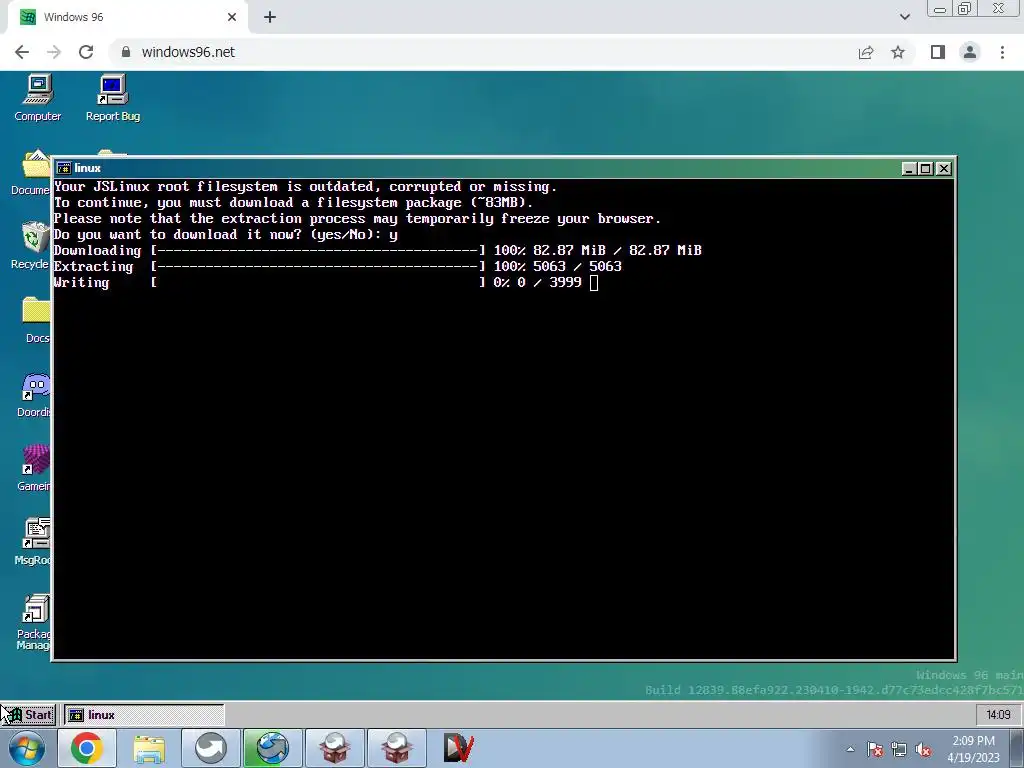The width and height of the screenshot is (1024, 768).
Task: Click the line "Please note that the extraction process"
Action: point(357,219)
